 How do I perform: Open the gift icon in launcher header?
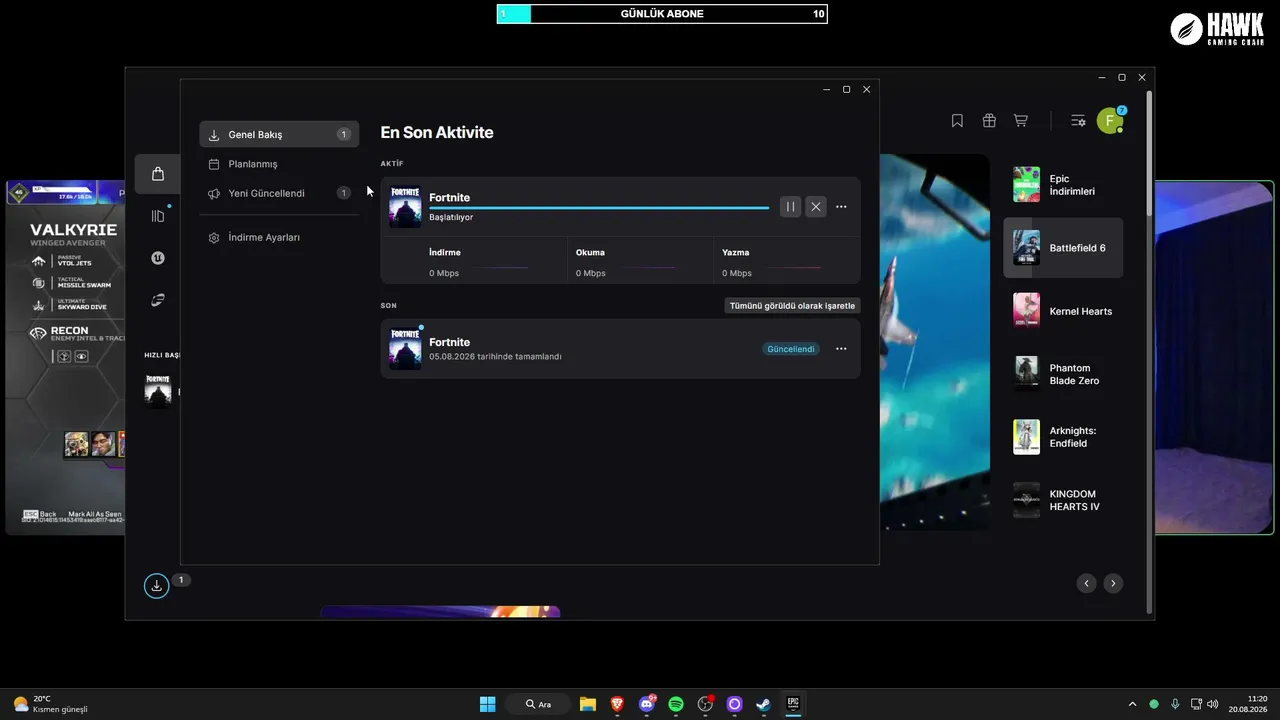tap(989, 121)
